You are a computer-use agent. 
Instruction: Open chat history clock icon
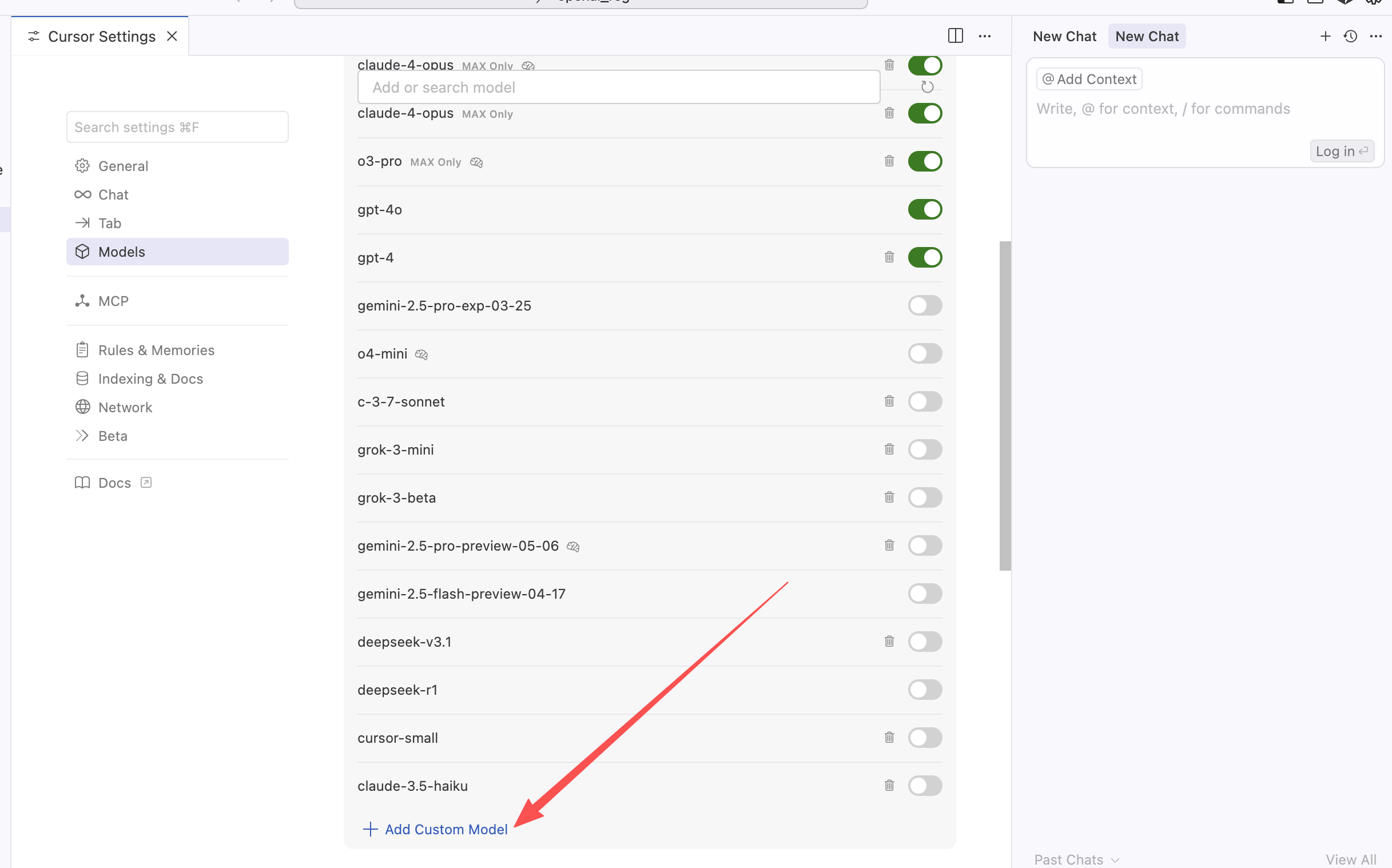click(x=1350, y=36)
